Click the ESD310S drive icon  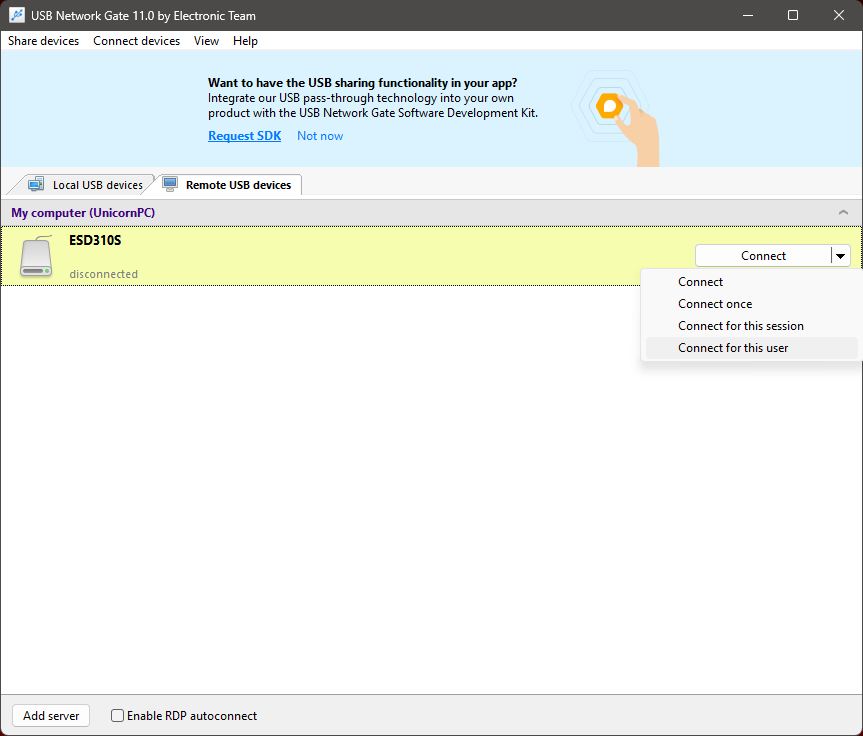point(36,257)
